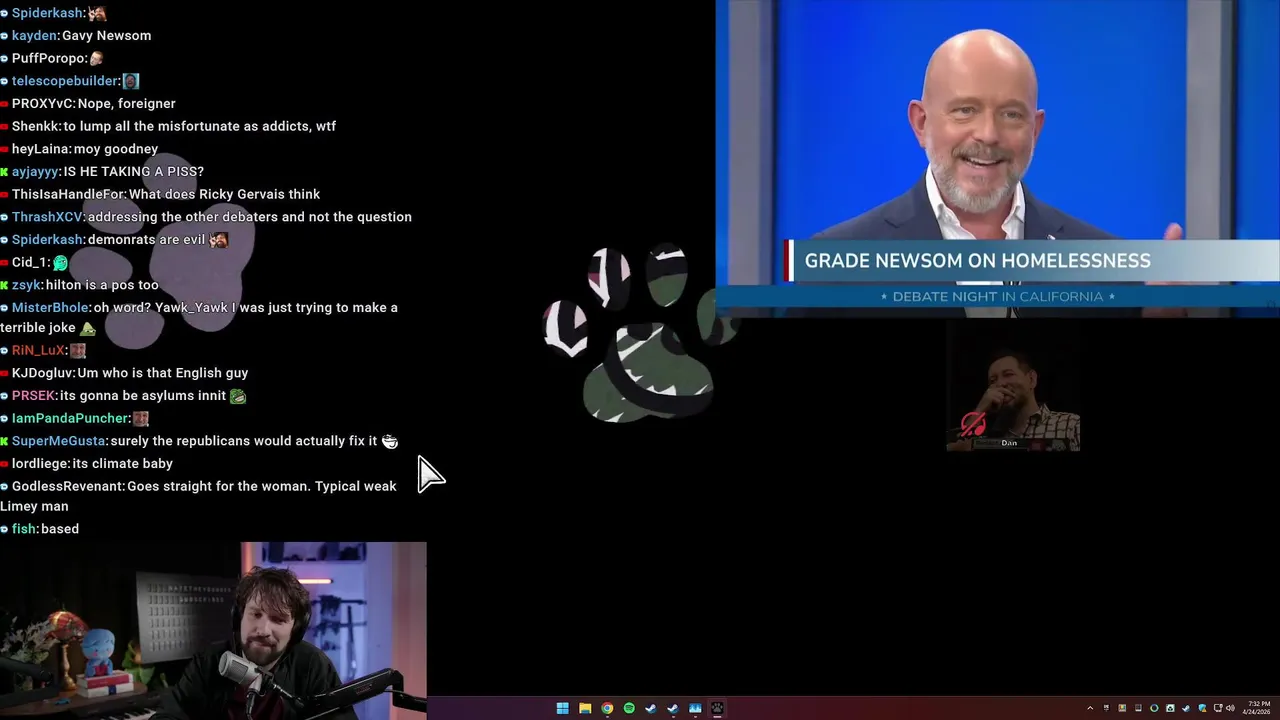Click username lordliege in chat
This screenshot has height=720, width=1280.
40,464
